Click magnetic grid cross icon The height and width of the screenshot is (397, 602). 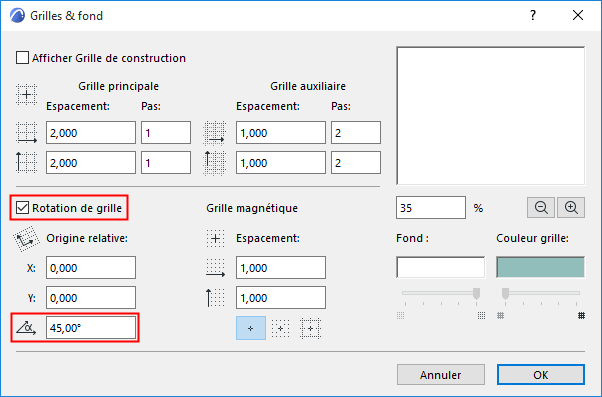point(215,239)
